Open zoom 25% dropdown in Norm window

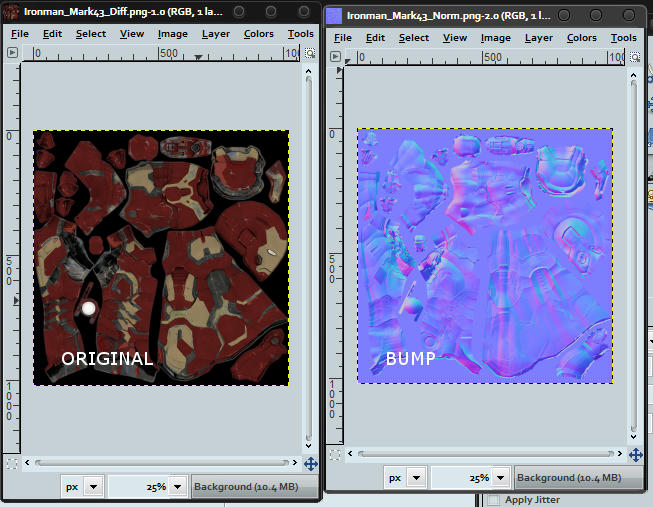(501, 477)
